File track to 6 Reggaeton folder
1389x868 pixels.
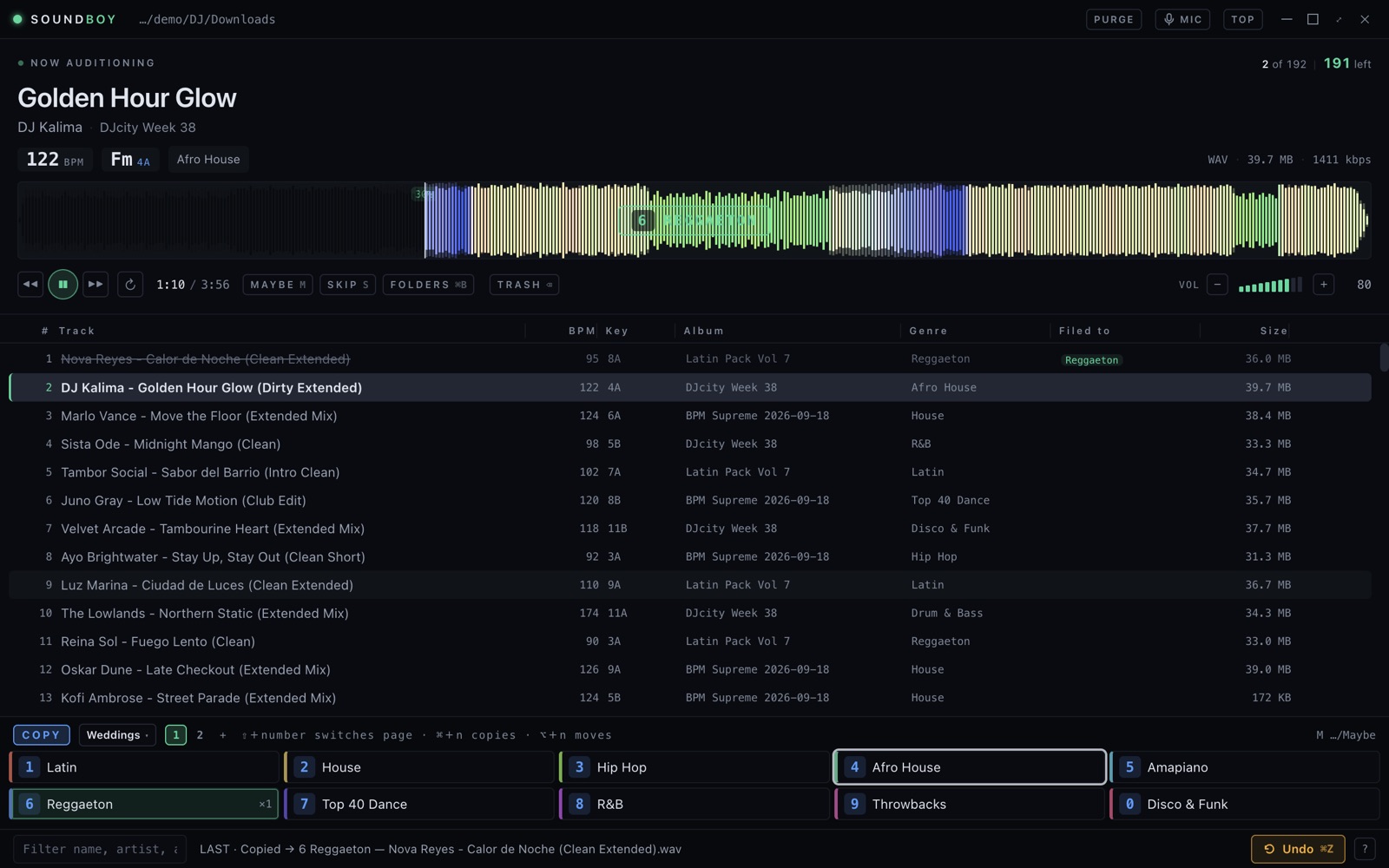pos(144,805)
